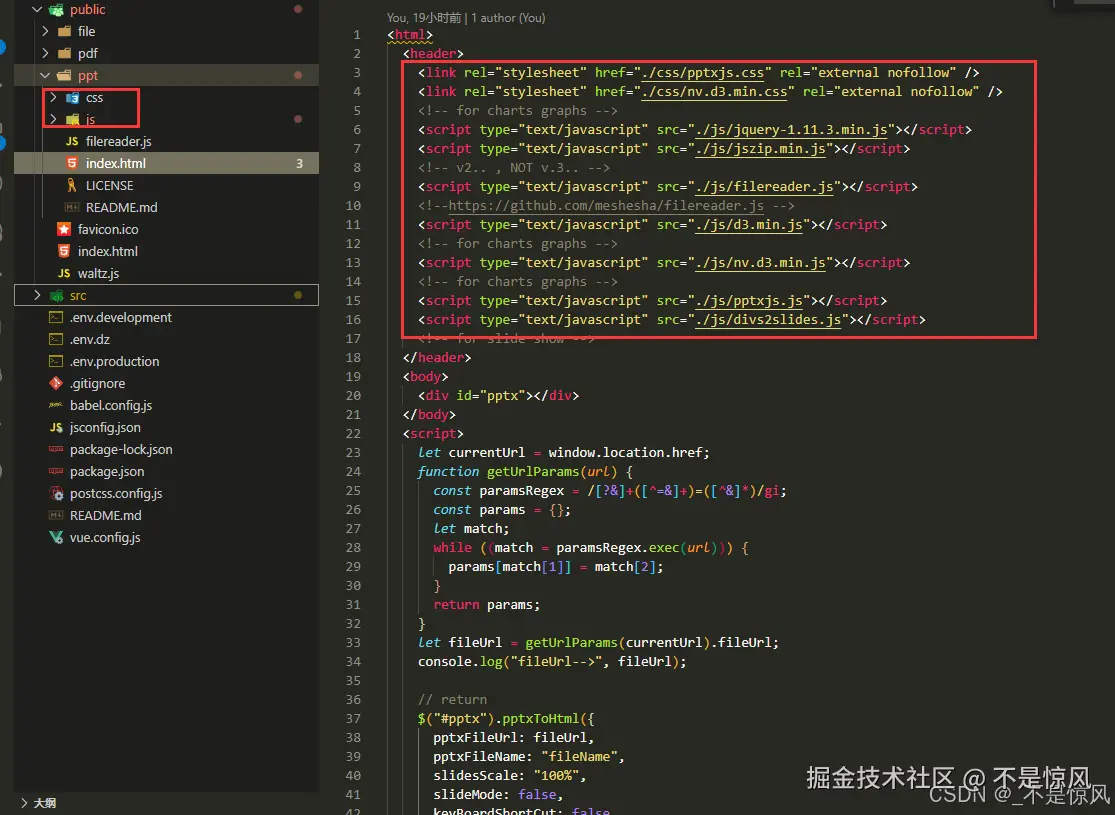Collapse the public folder chevron
1115x815 pixels.
(x=37, y=10)
